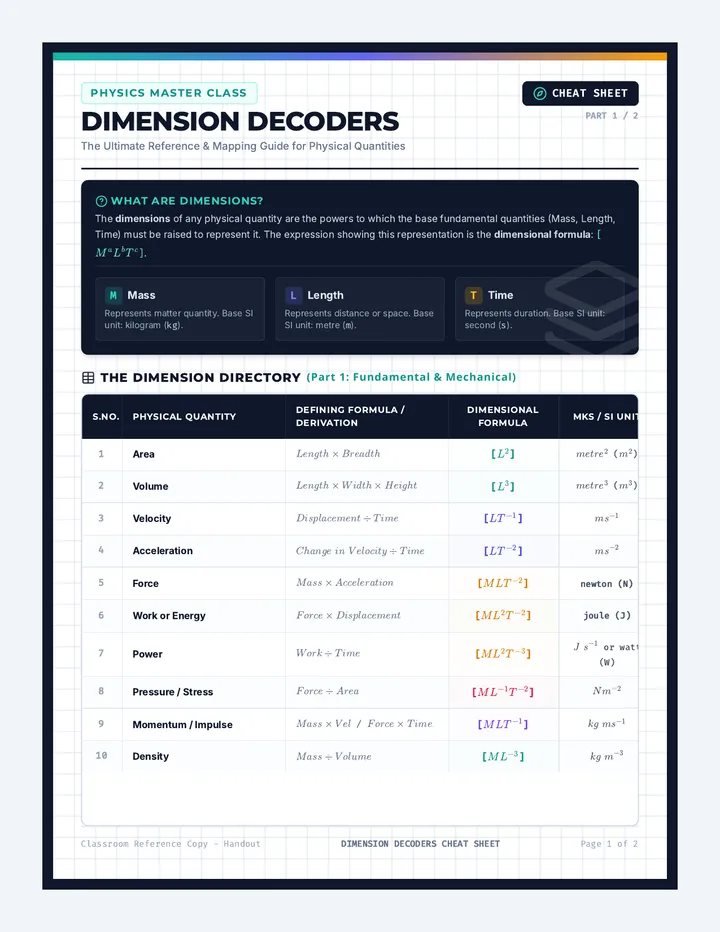720x932 pixels.
Task: Click the [LT⁻¹] dimensional formula
Action: coord(503,518)
